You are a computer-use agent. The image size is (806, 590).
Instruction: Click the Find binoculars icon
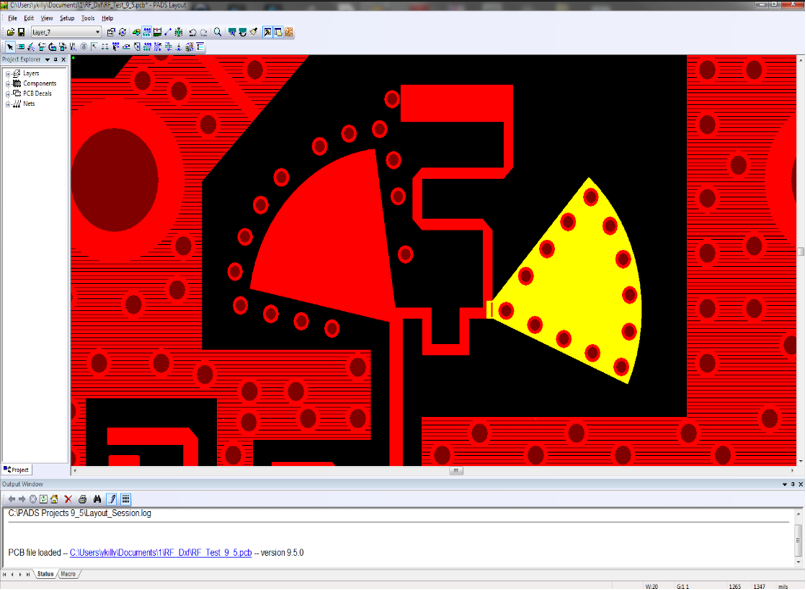97,499
